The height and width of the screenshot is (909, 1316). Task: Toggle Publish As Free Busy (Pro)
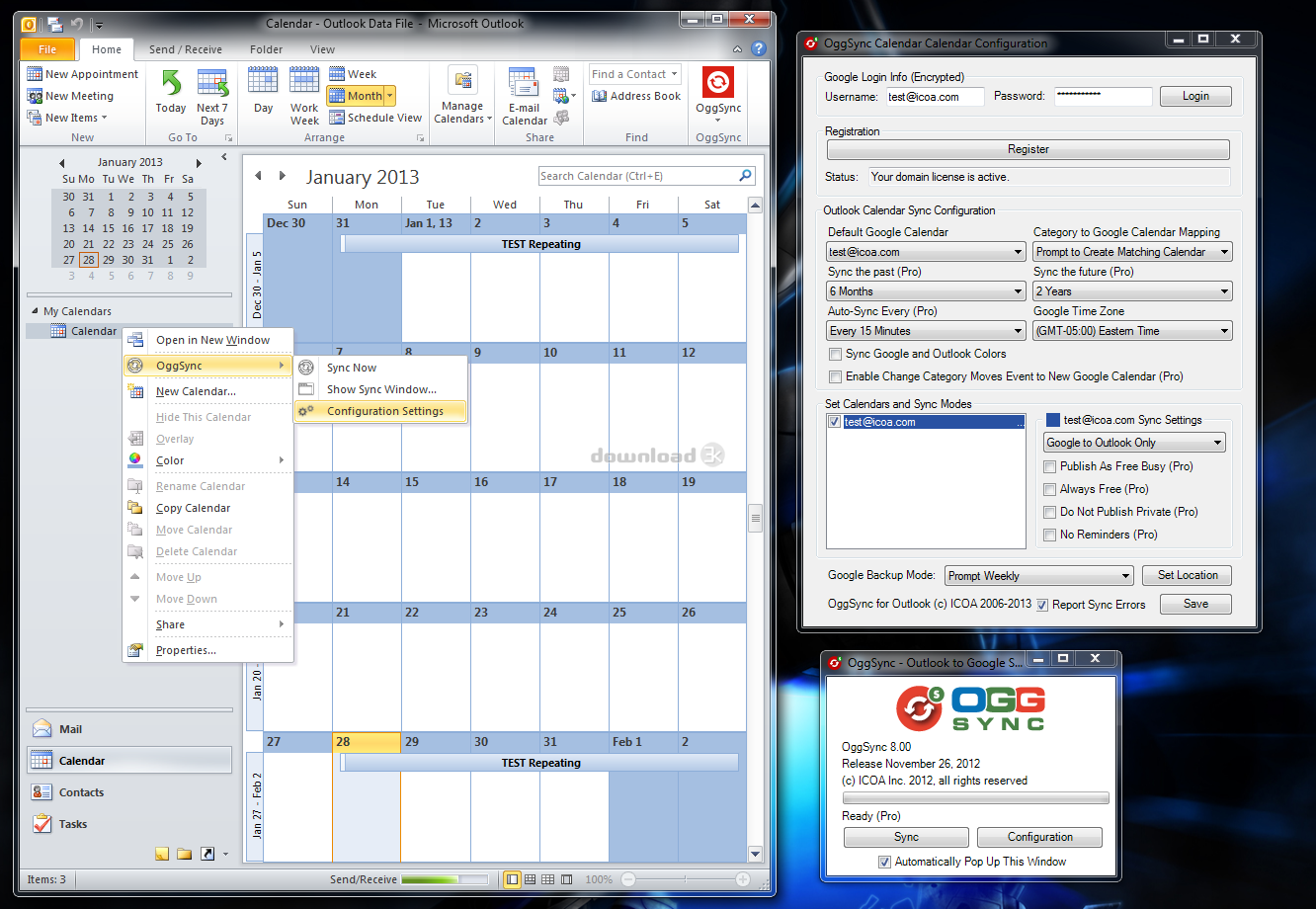pos(1050,466)
